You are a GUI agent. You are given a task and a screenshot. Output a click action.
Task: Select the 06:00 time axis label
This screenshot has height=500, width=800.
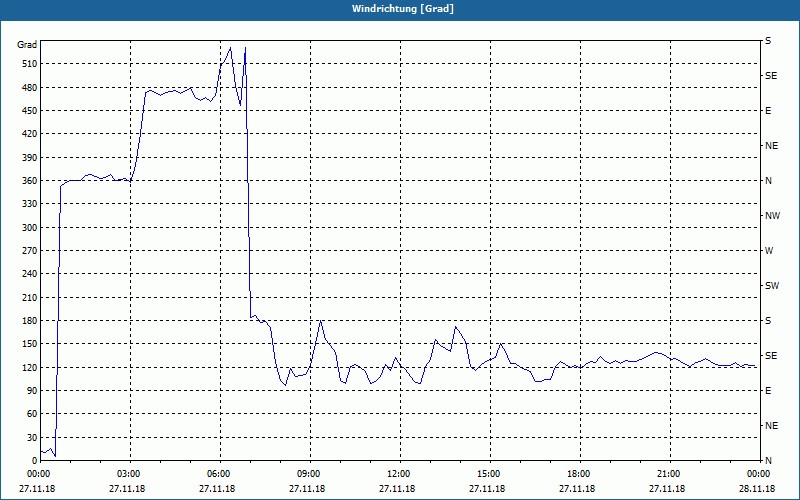coord(220,473)
